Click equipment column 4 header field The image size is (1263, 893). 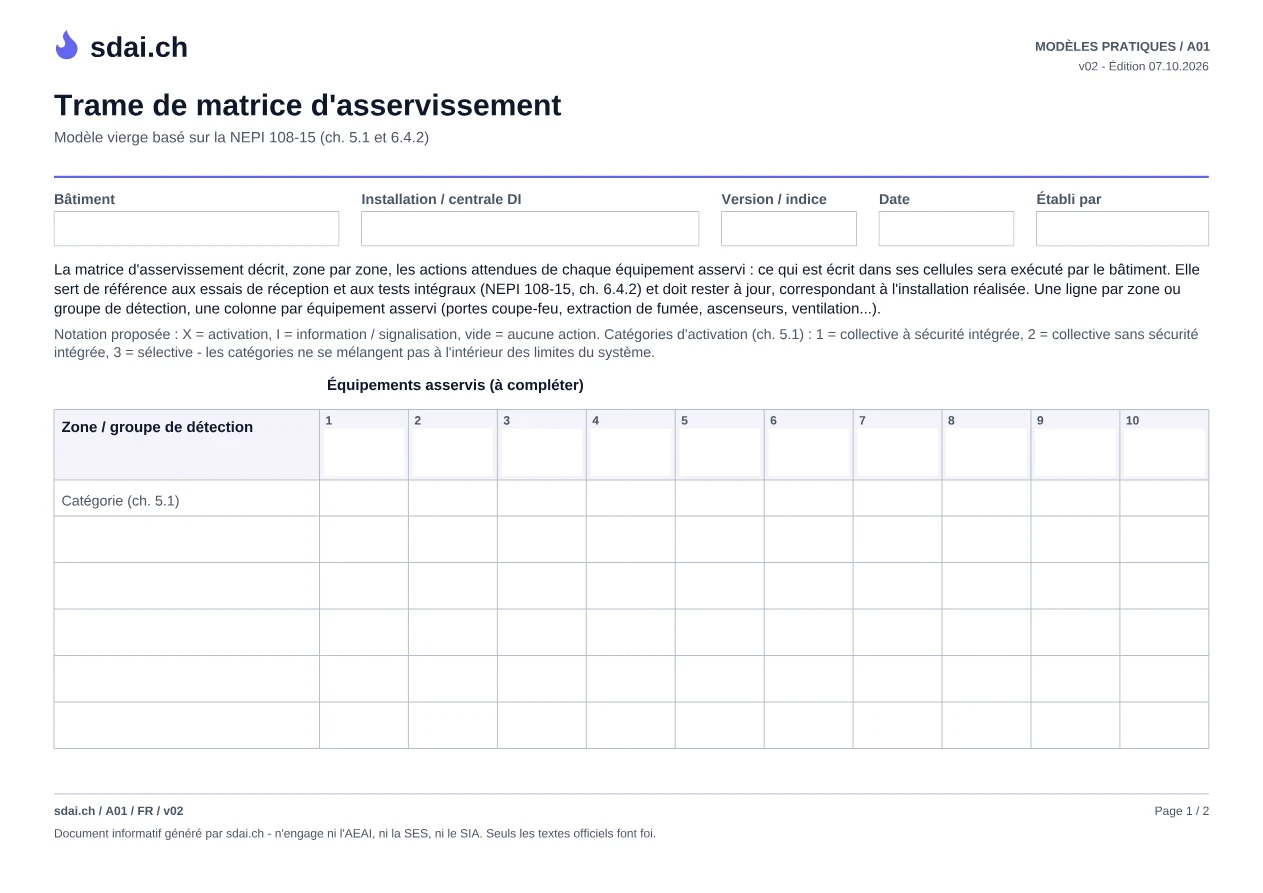[631, 453]
